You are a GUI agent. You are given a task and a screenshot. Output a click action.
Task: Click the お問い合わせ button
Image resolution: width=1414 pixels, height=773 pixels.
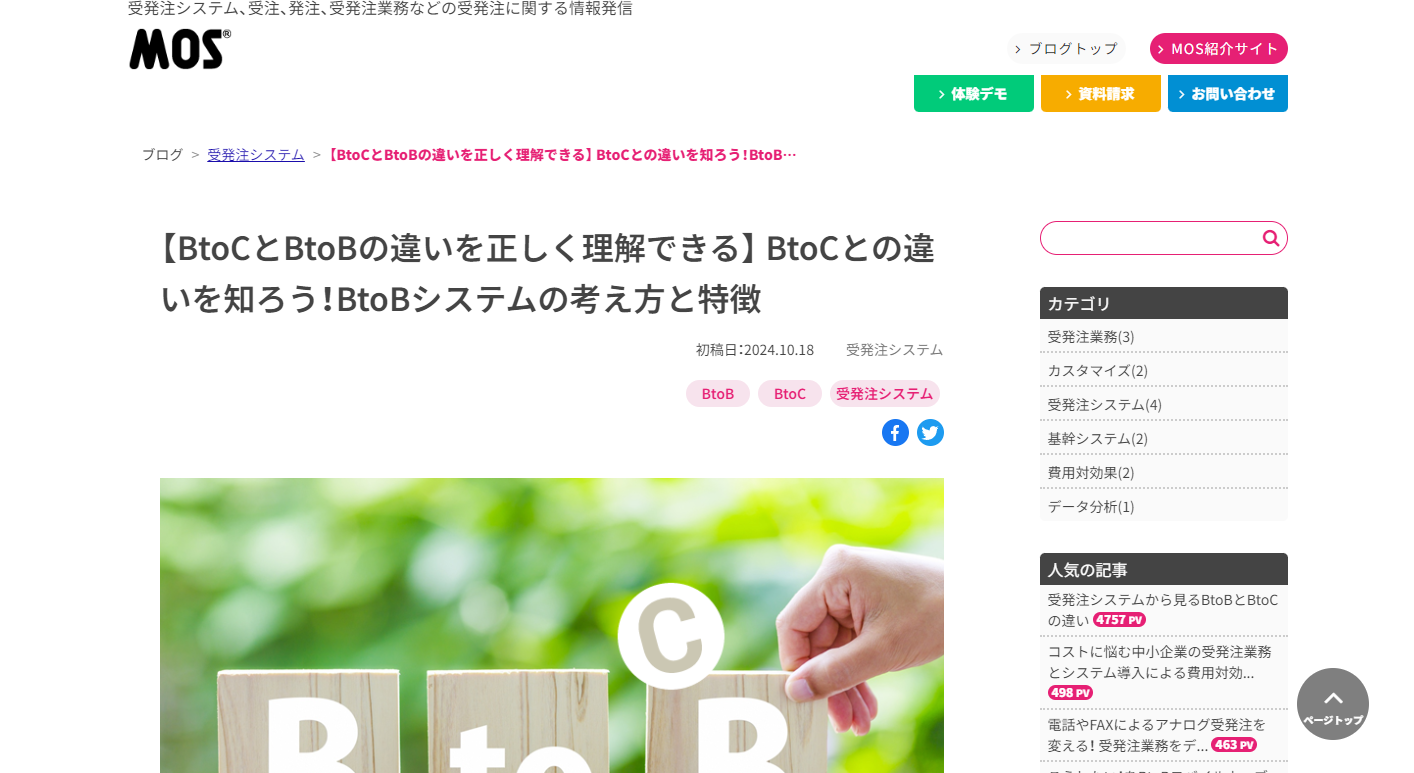tap(1228, 93)
